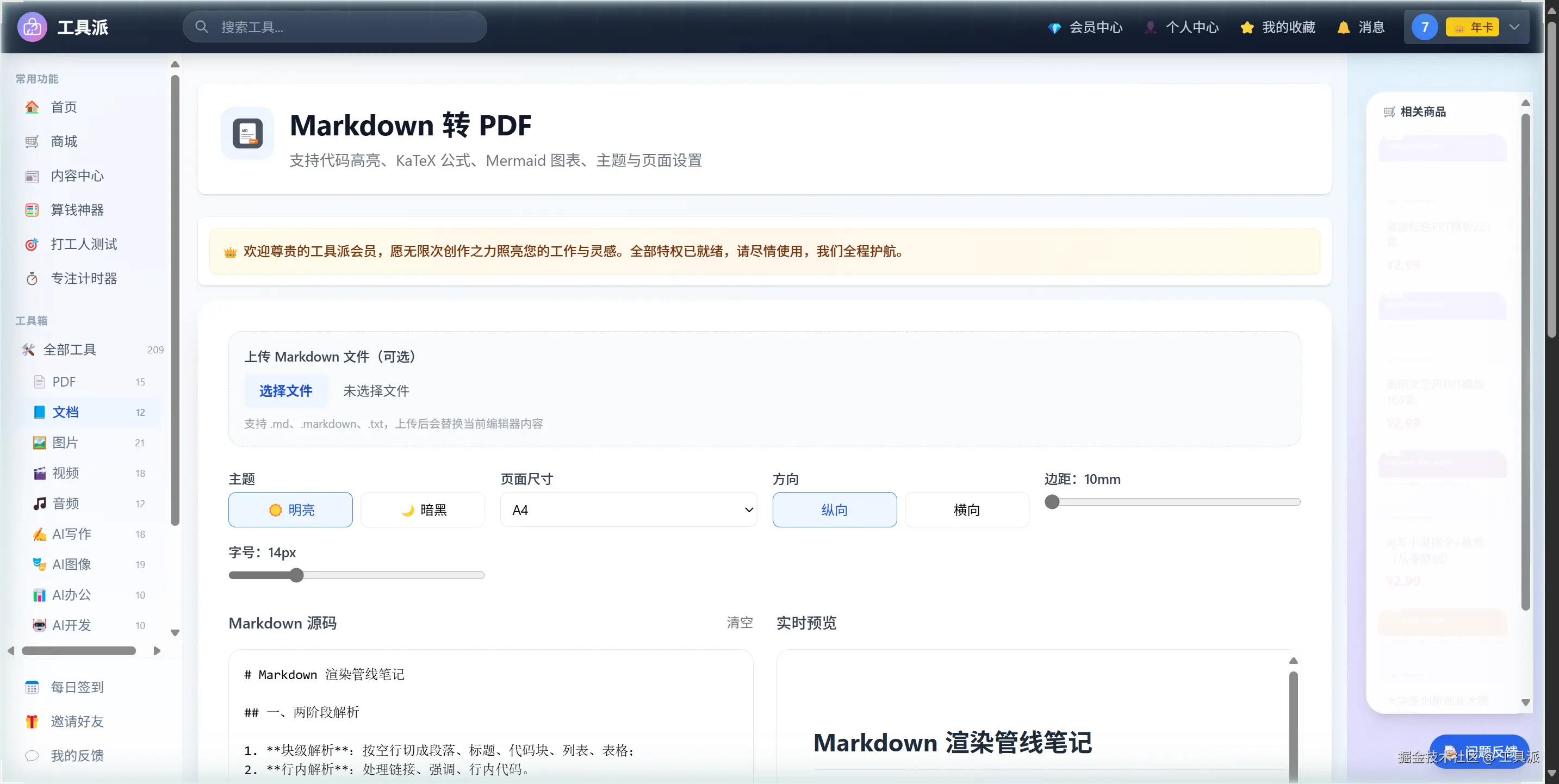Select the 音频 tools category
This screenshot has width=1559, height=784.
click(x=89, y=503)
